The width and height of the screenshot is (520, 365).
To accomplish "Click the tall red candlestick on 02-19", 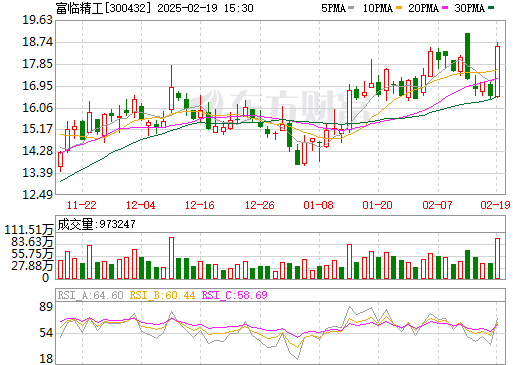I will pos(497,71).
